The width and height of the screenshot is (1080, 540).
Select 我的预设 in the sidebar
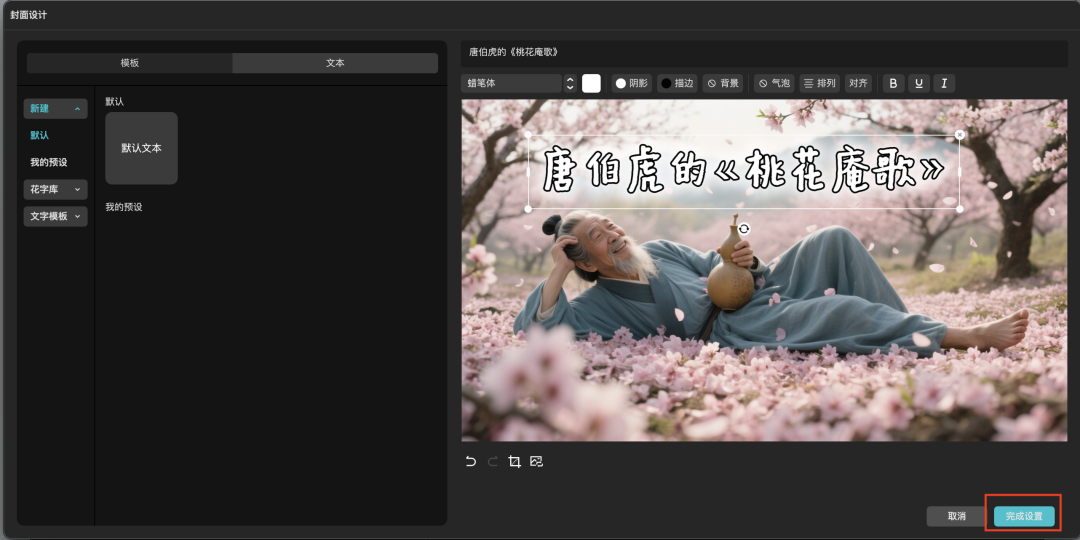pos(49,163)
